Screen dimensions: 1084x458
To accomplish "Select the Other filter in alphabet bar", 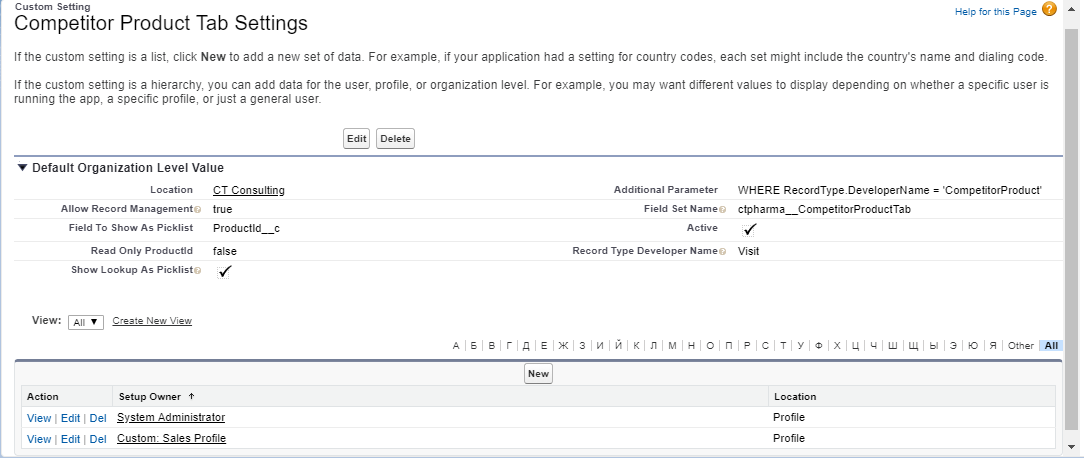I will coord(1020,346).
